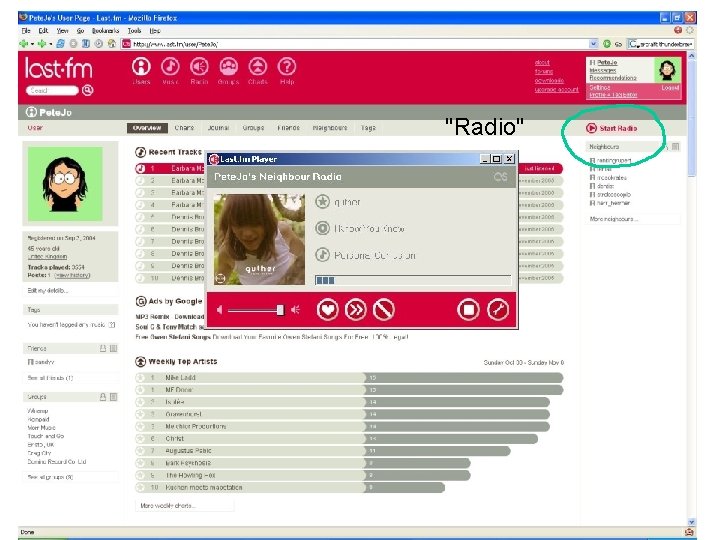Open the File menu
The height and width of the screenshot is (540, 720).
tap(26, 31)
